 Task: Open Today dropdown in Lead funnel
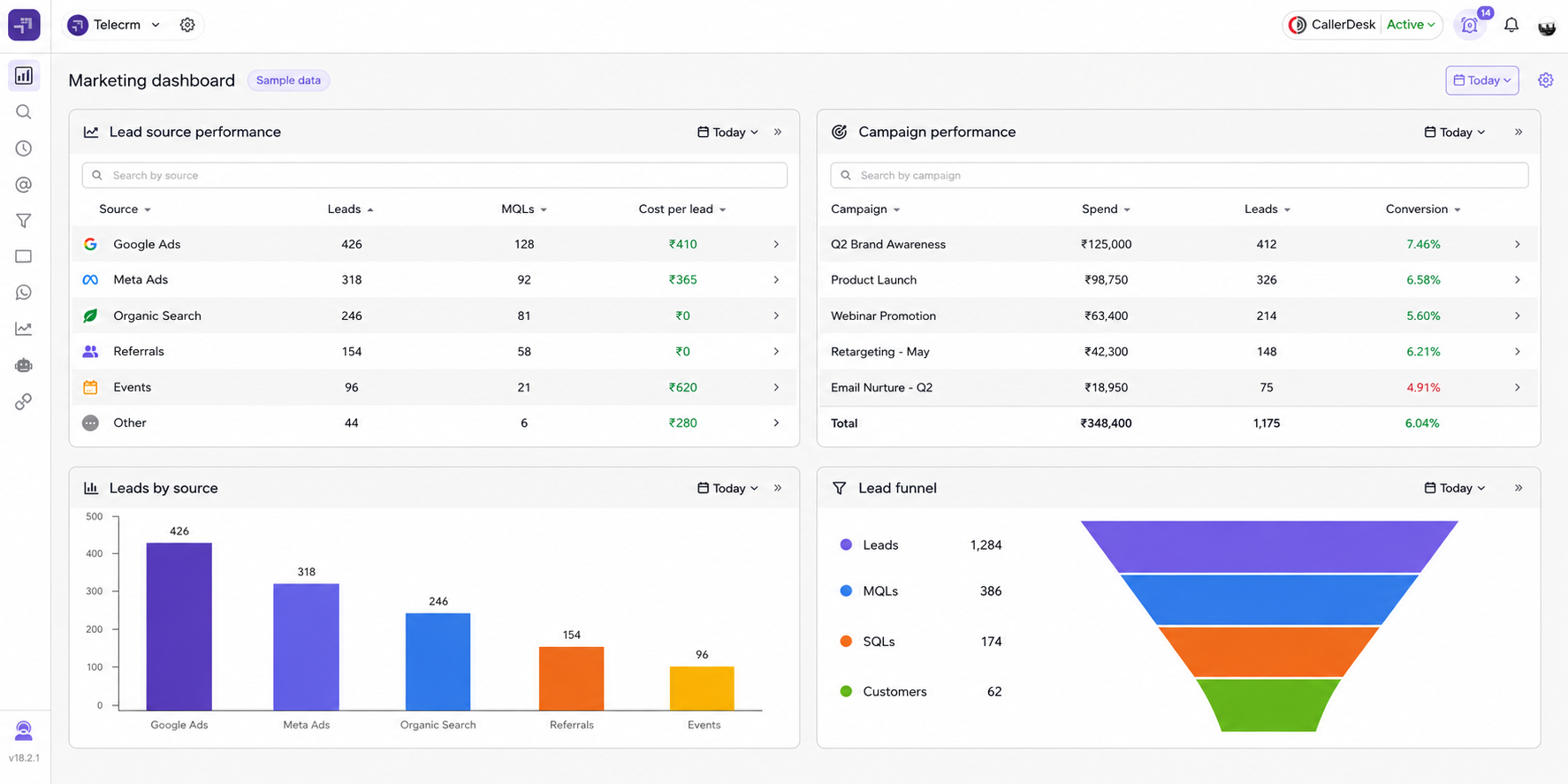point(1455,488)
